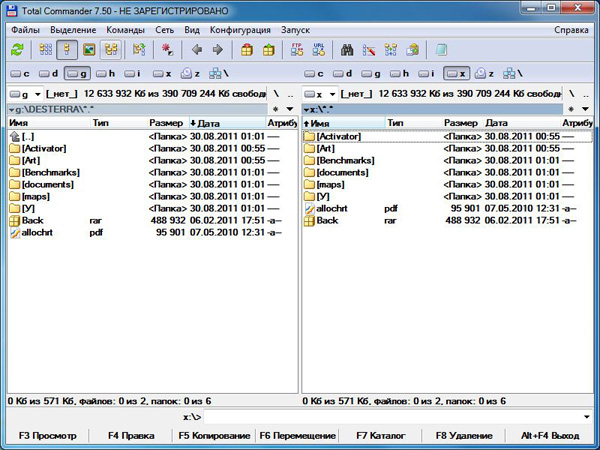Open the Конфигурация menu
This screenshot has width=600, height=450.
pos(240,30)
